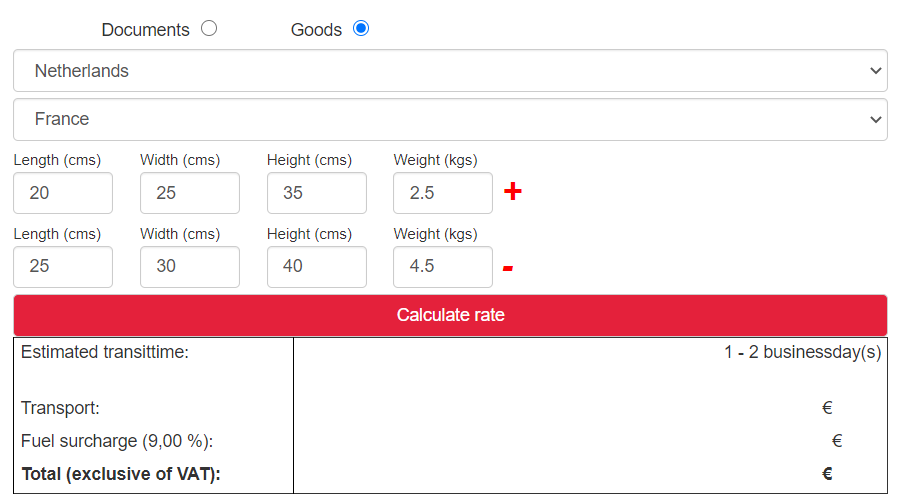Image resolution: width=904 pixels, height=503 pixels.
Task: Click second row Width field showing 30
Action: point(190,267)
